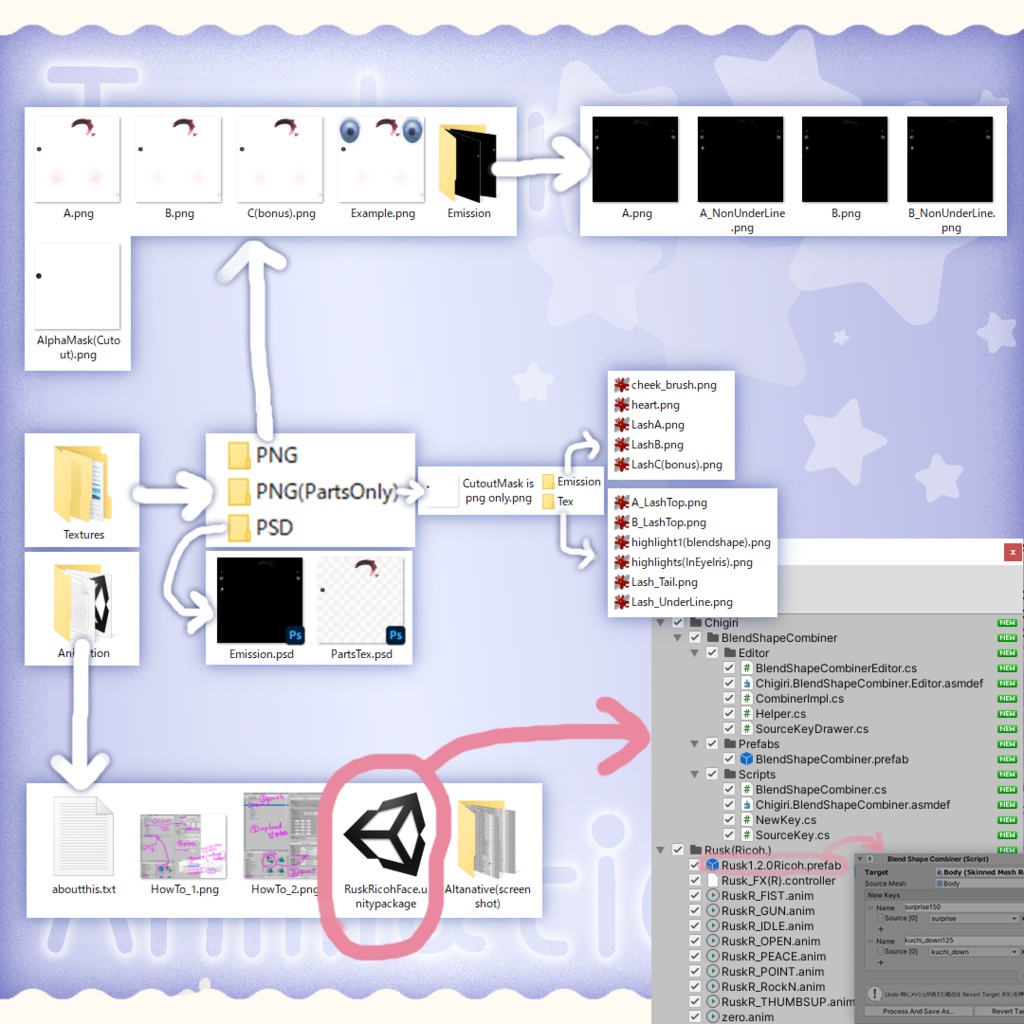Open the 'kuchi_down' source dropdown
1024x1024 pixels.
point(974,952)
